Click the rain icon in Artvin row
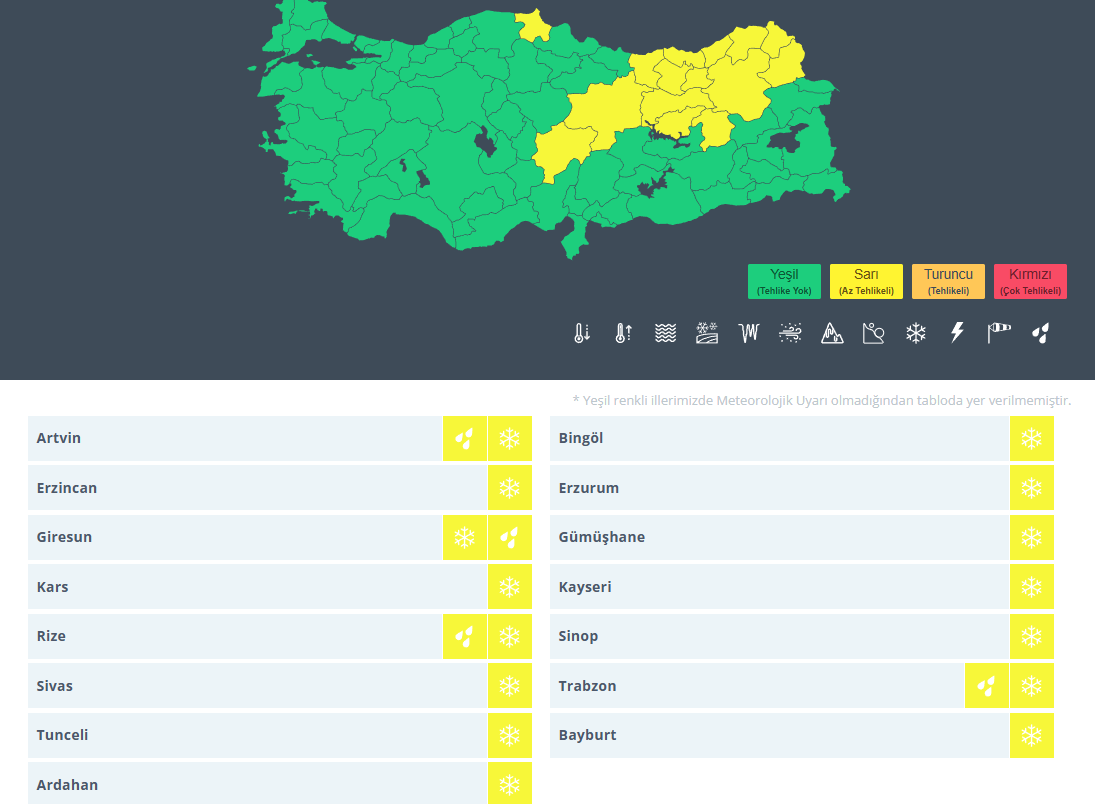 click(464, 439)
